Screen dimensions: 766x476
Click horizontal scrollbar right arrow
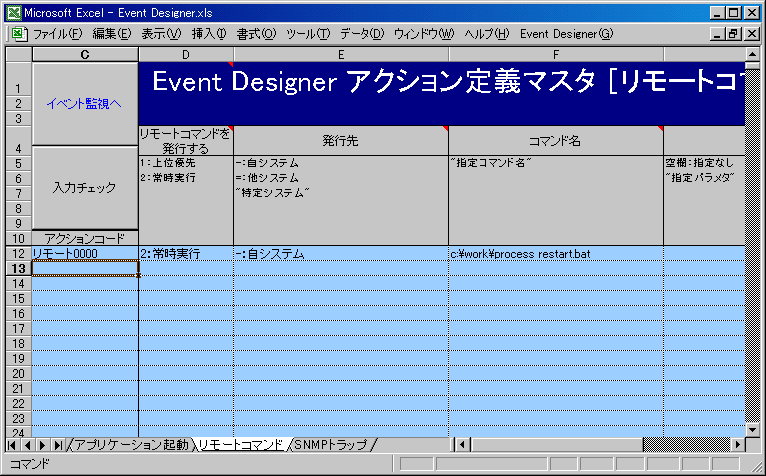pos(738,445)
